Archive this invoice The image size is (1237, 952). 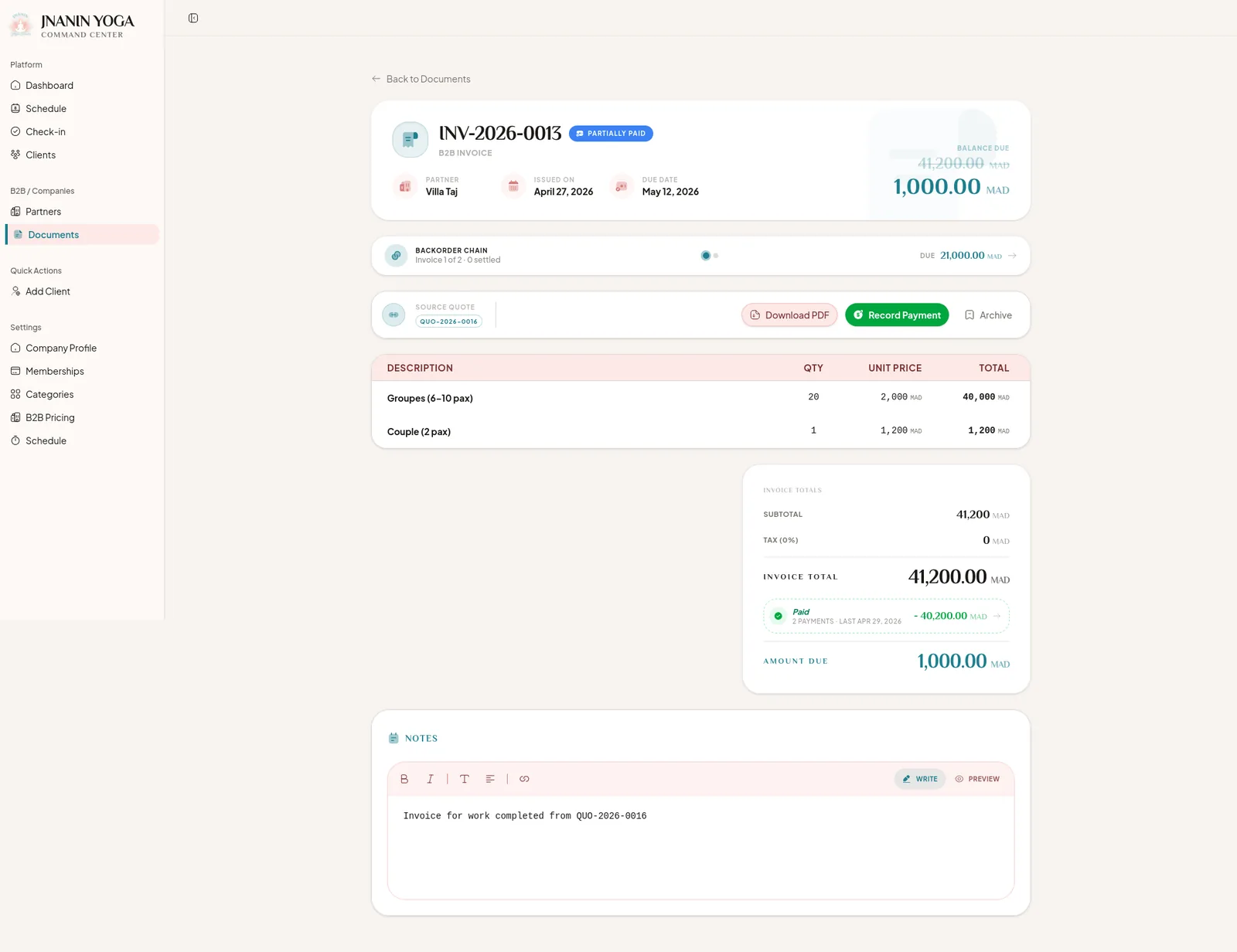pyautogui.click(x=988, y=315)
